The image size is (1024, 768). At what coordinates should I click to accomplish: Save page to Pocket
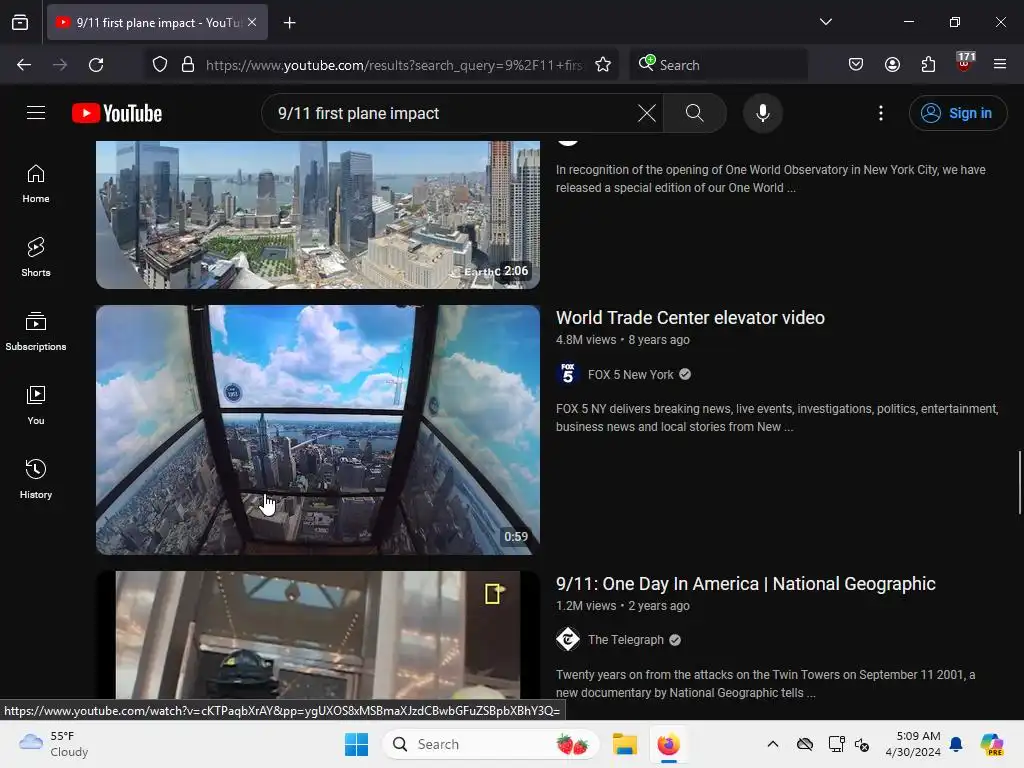[x=856, y=65]
